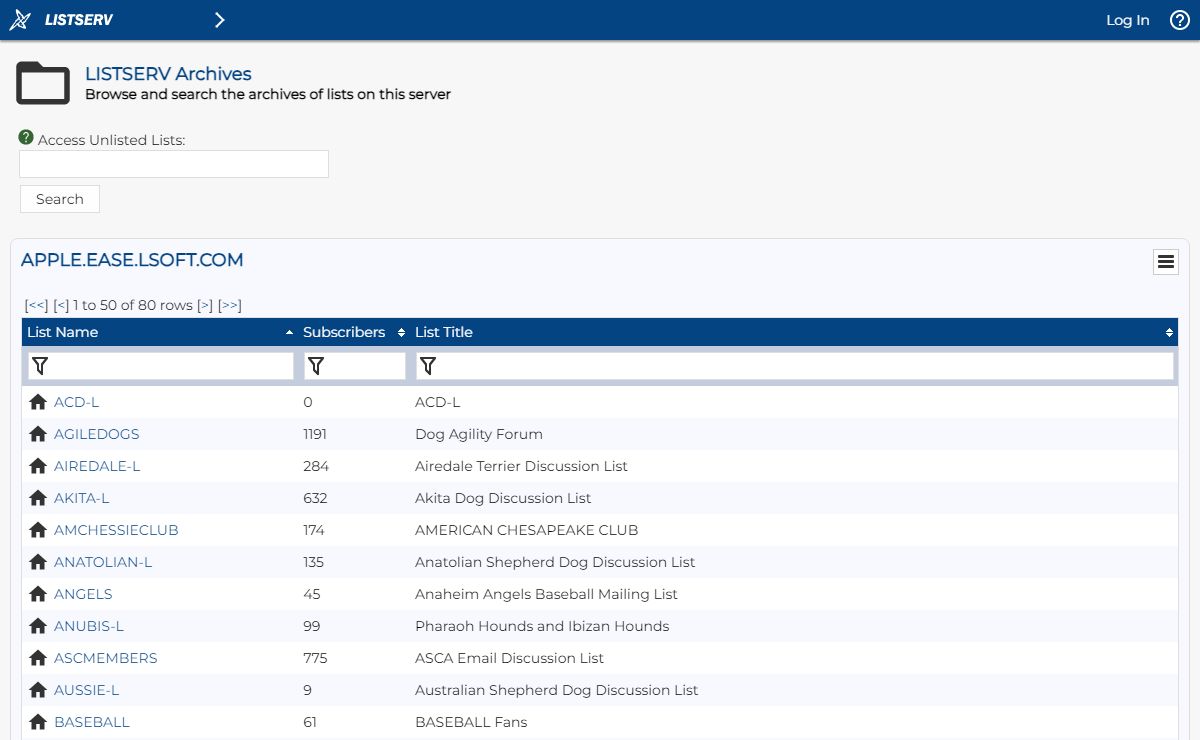The width and height of the screenshot is (1200, 740).
Task: Select 'BASEBALL Fans' title text
Action: (x=471, y=722)
